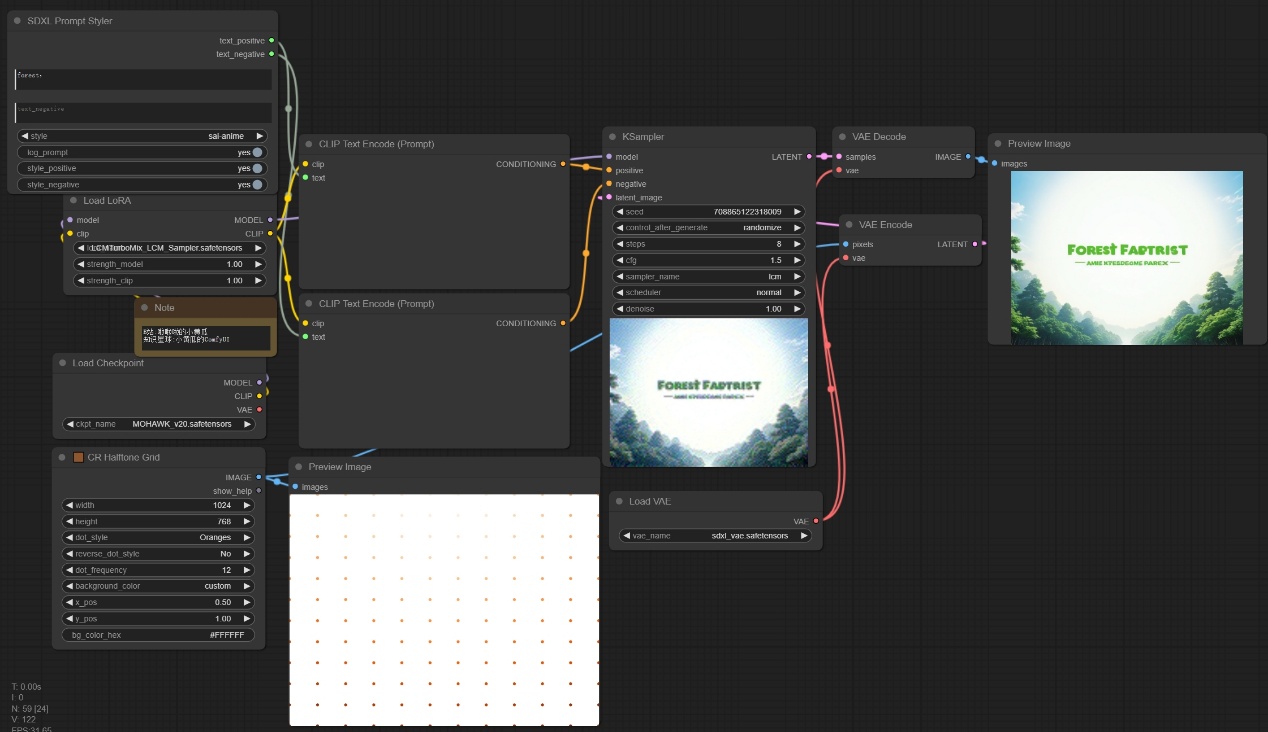Increase the steps value with right arrow
Image resolution: width=1268 pixels, height=732 pixels.
(x=797, y=244)
